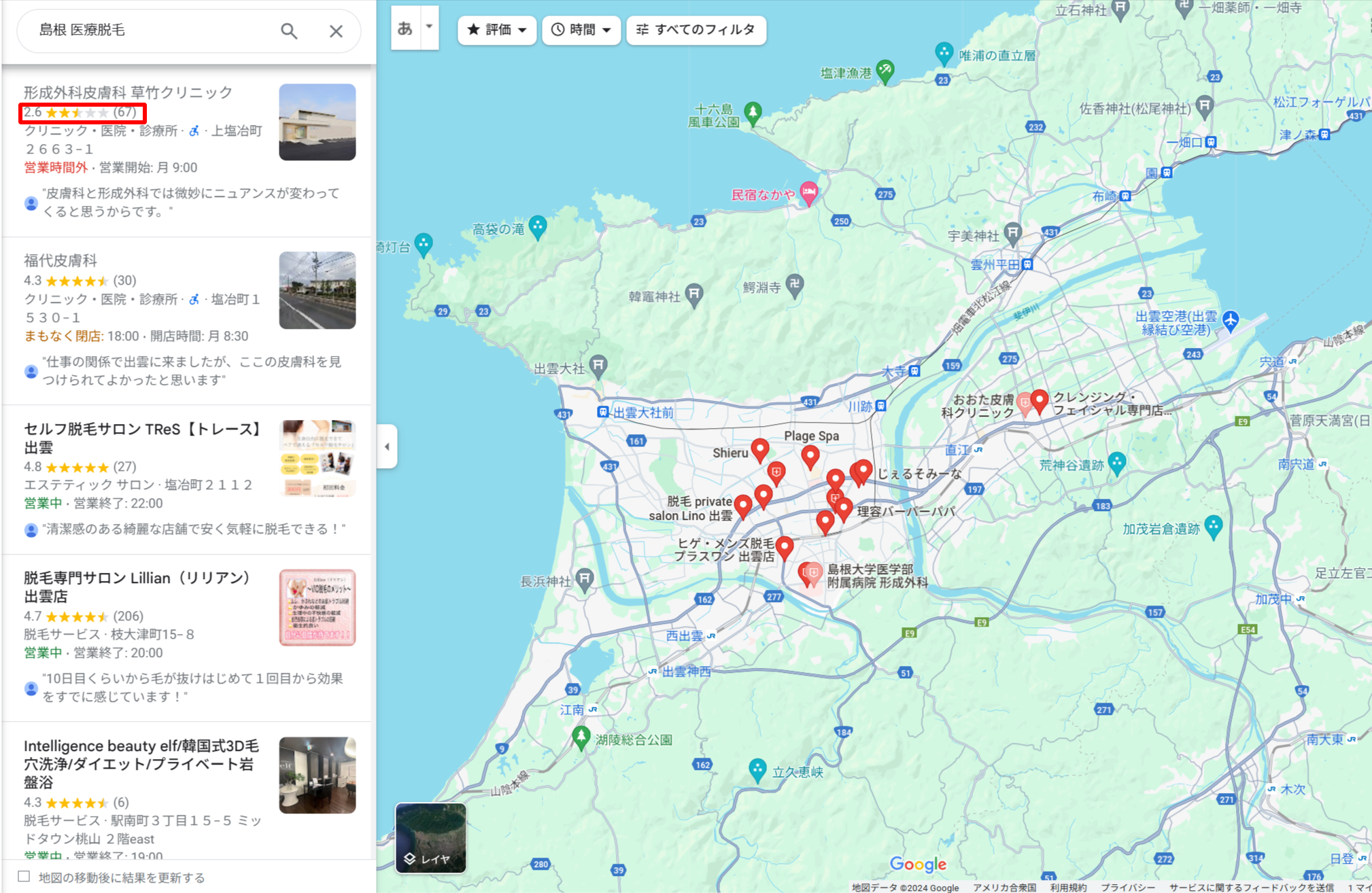Click the 出雲大社 shrine marker
The width and height of the screenshot is (1372, 893).
pyautogui.click(x=598, y=366)
